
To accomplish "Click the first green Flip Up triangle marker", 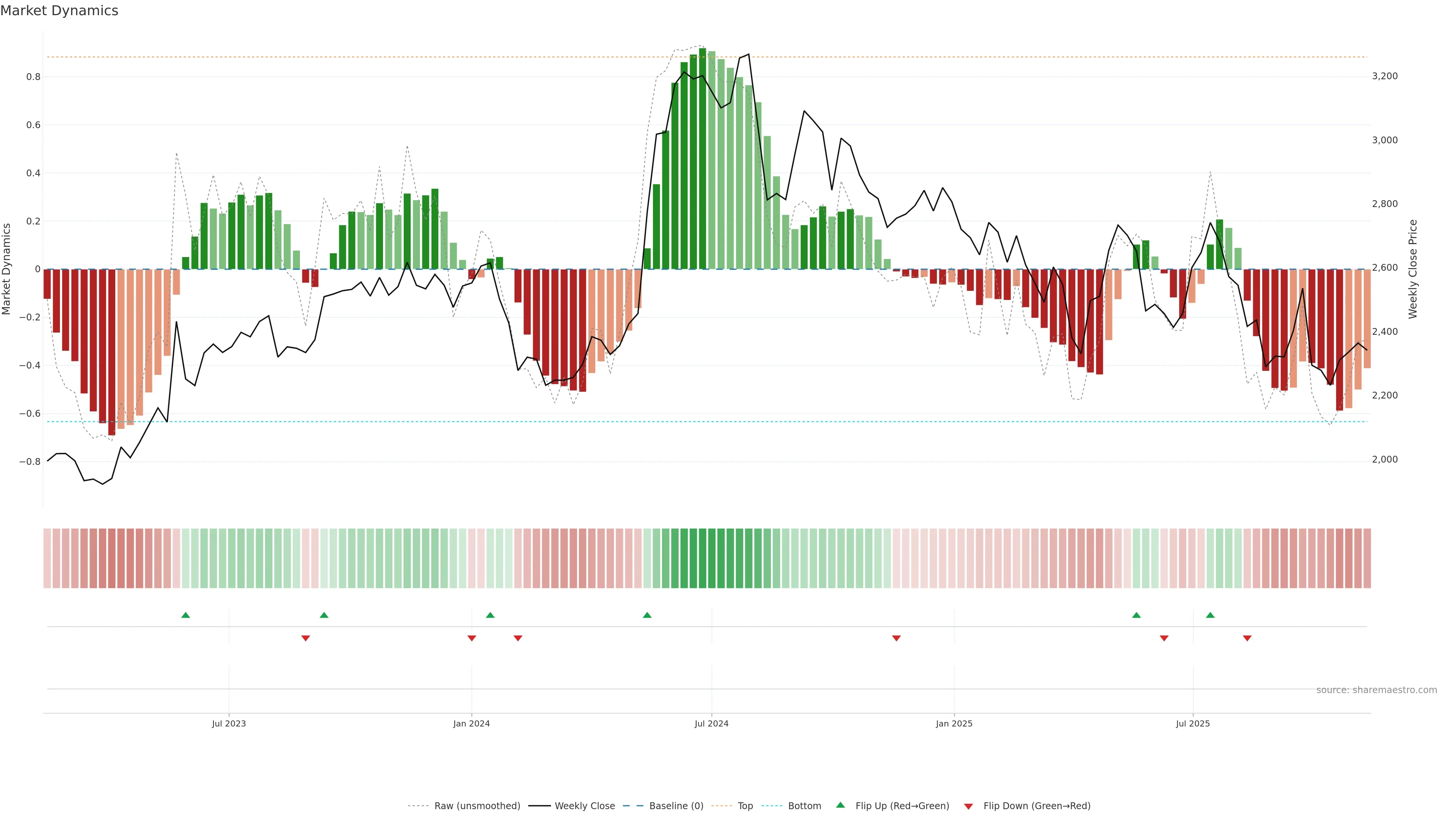I will click(185, 615).
